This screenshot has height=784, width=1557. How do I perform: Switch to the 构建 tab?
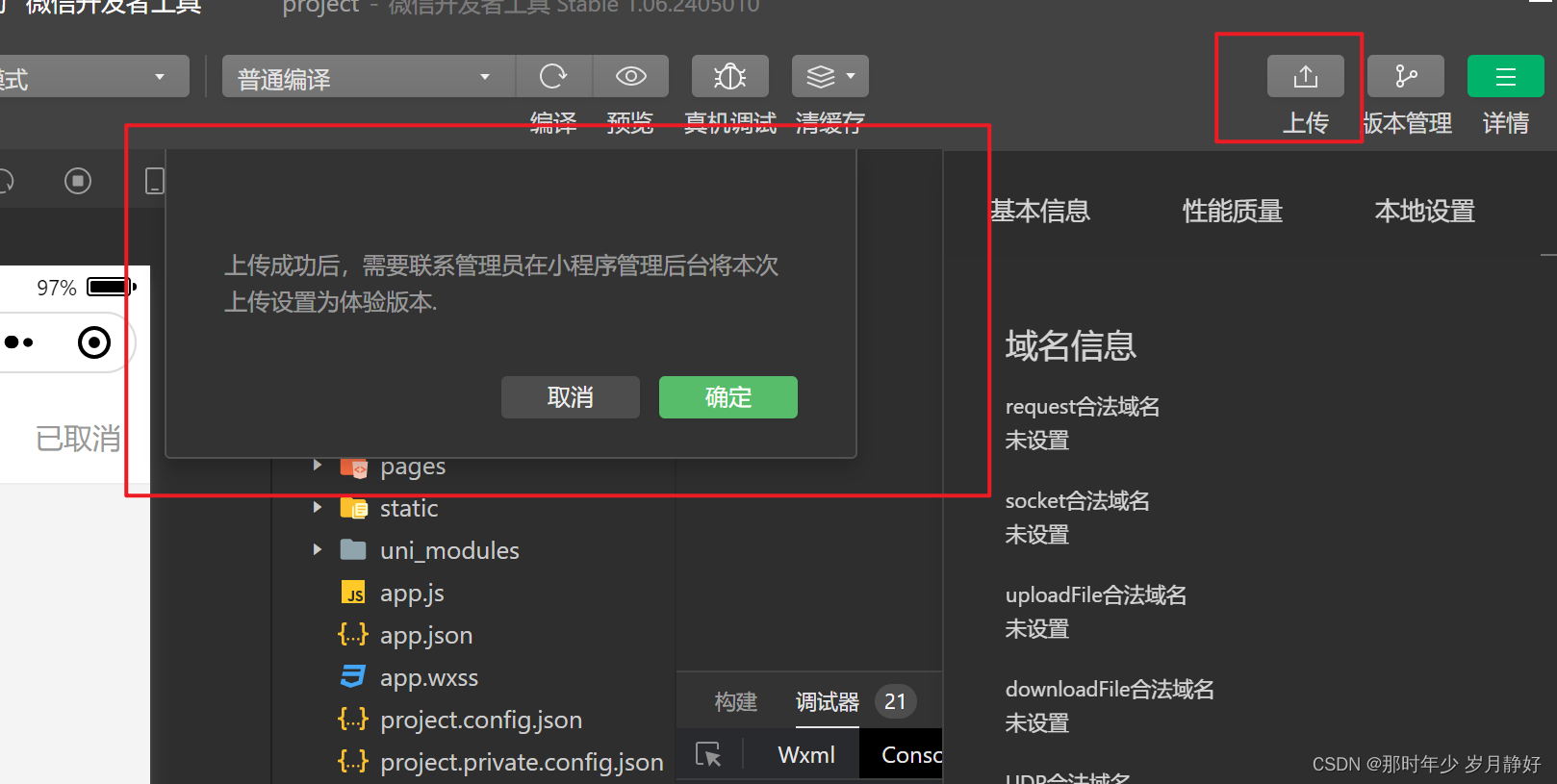(x=736, y=702)
